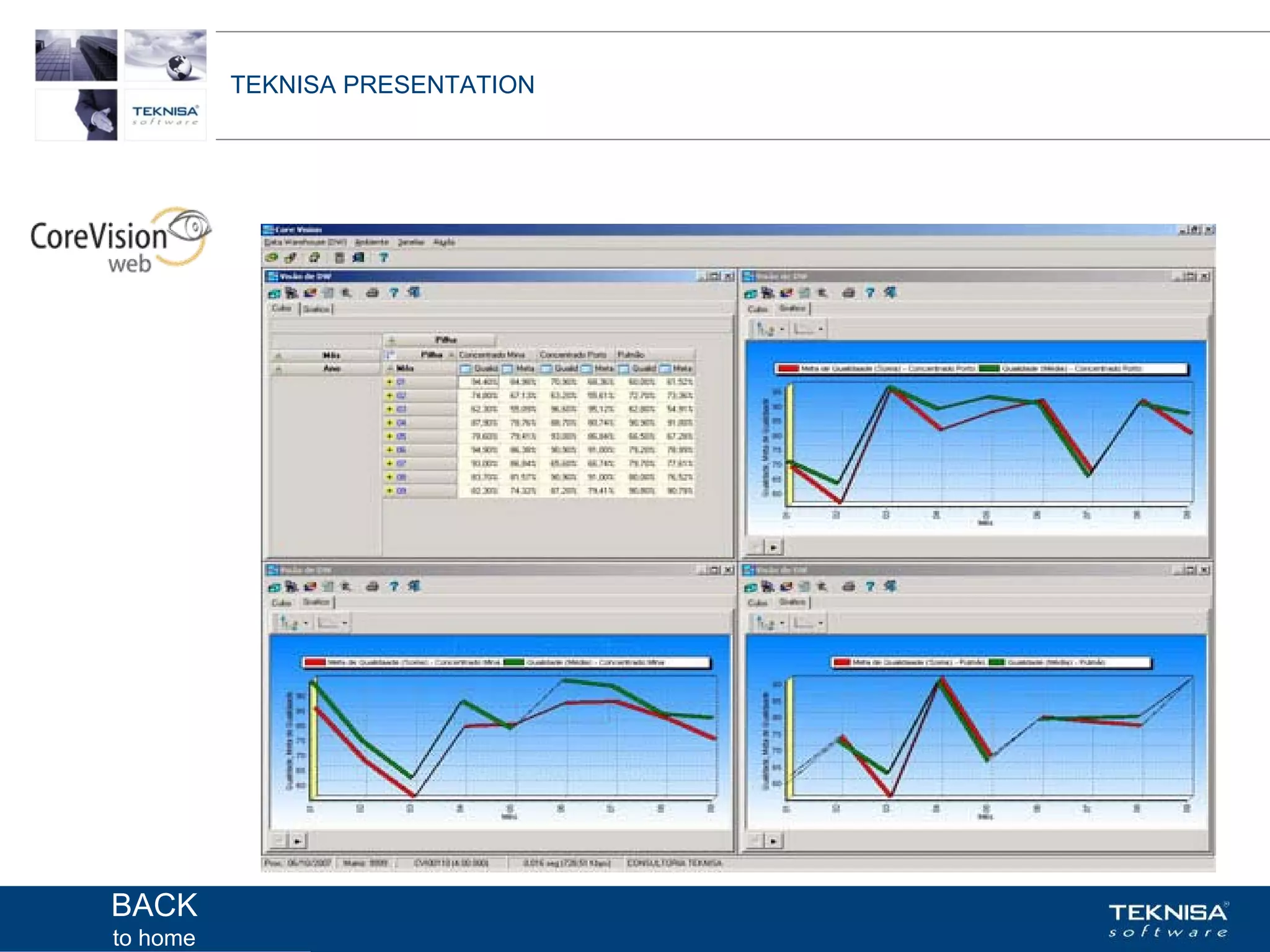Click the printer icon in Concentrado Porto chart window
The image size is (1270, 952).
coord(849,293)
